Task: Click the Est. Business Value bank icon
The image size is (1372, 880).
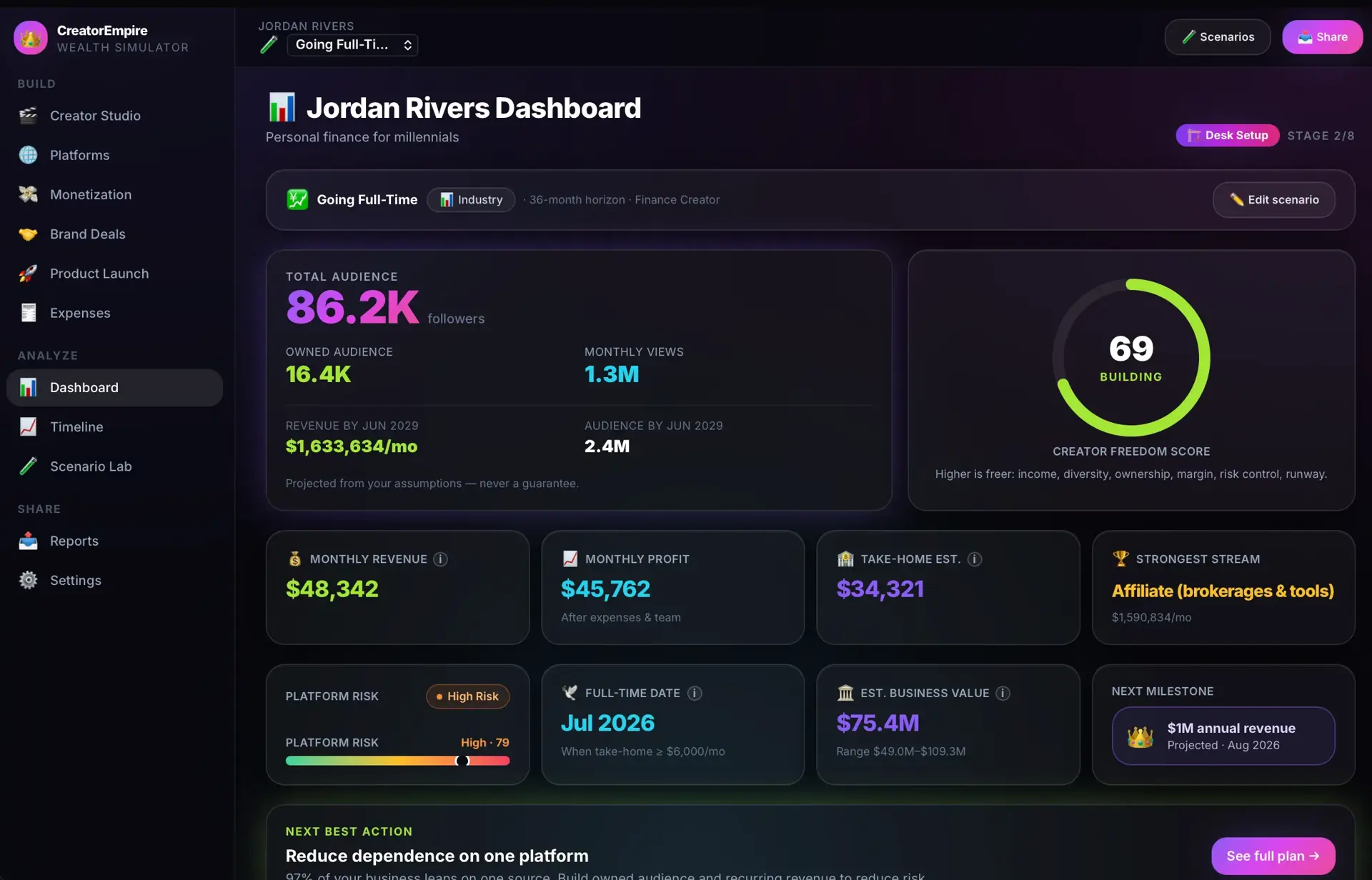Action: click(x=845, y=693)
